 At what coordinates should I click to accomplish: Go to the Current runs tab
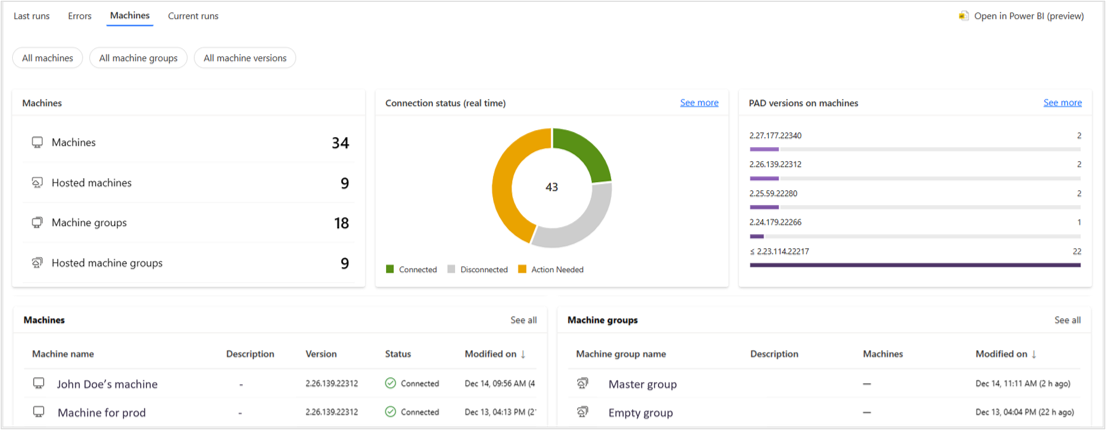tap(193, 16)
